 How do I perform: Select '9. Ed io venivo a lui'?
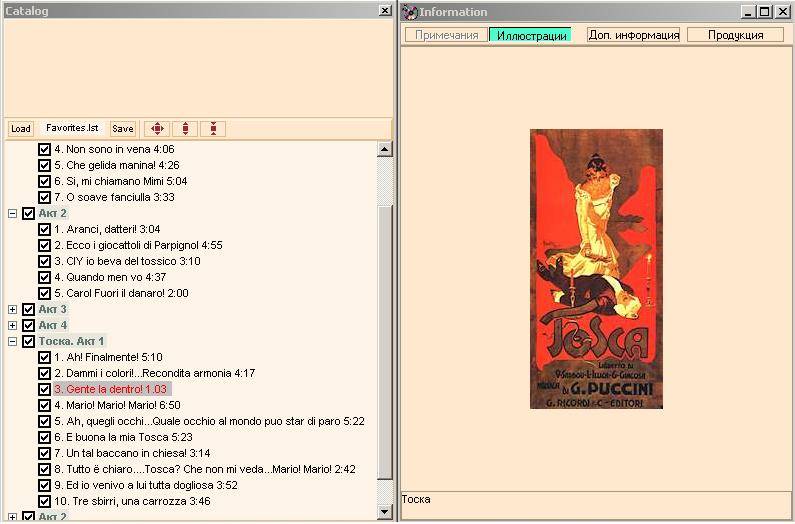click(146, 485)
